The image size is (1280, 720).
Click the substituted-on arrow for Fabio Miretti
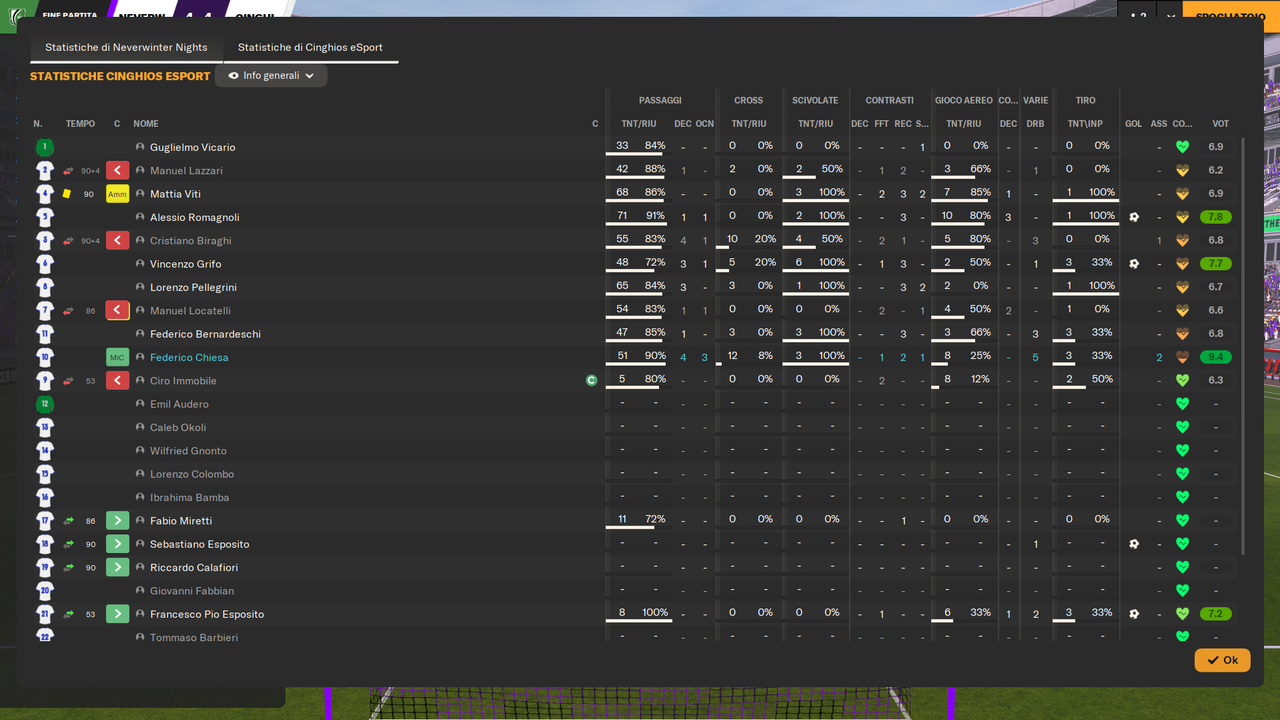[117, 521]
